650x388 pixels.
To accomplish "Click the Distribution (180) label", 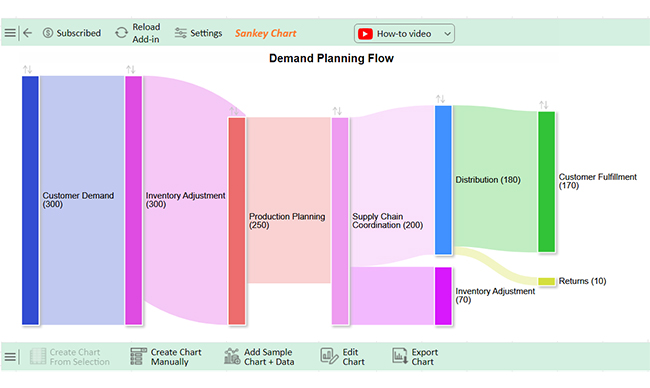I will [x=488, y=179].
